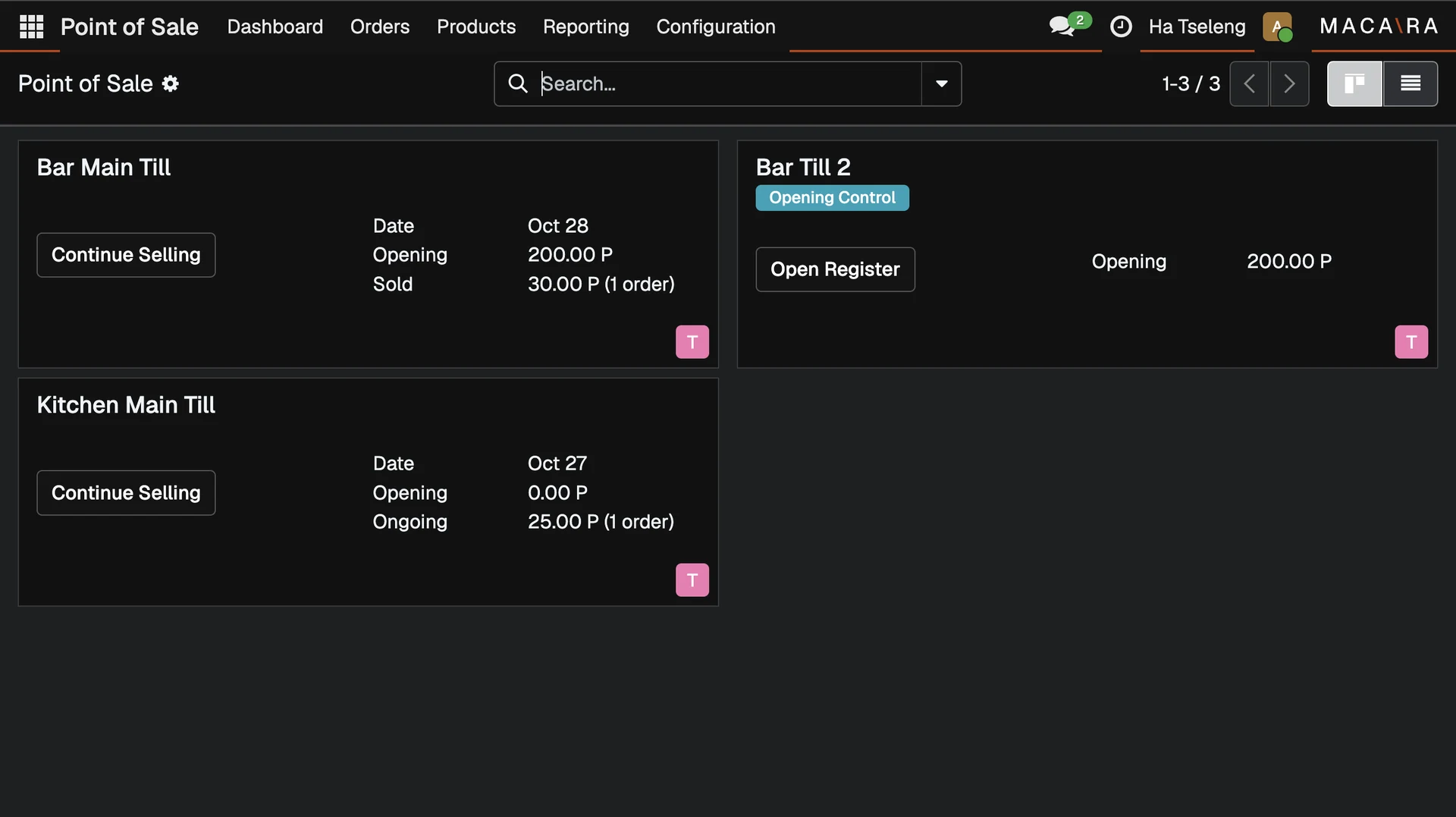Click the Ha Tseleng company name
Viewport: 1456px width, 817px height.
tap(1197, 27)
